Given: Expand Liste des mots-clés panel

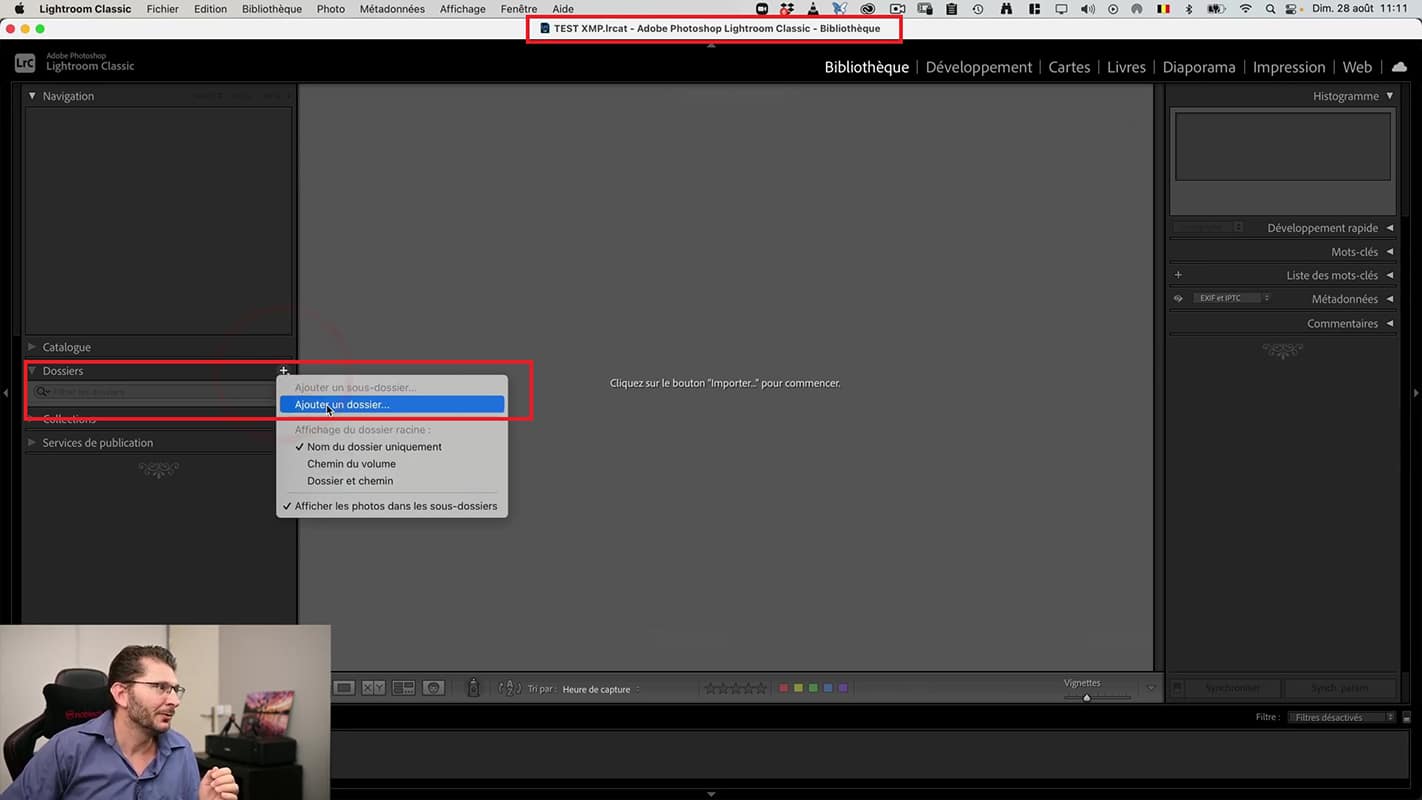Looking at the screenshot, I should (1390, 275).
